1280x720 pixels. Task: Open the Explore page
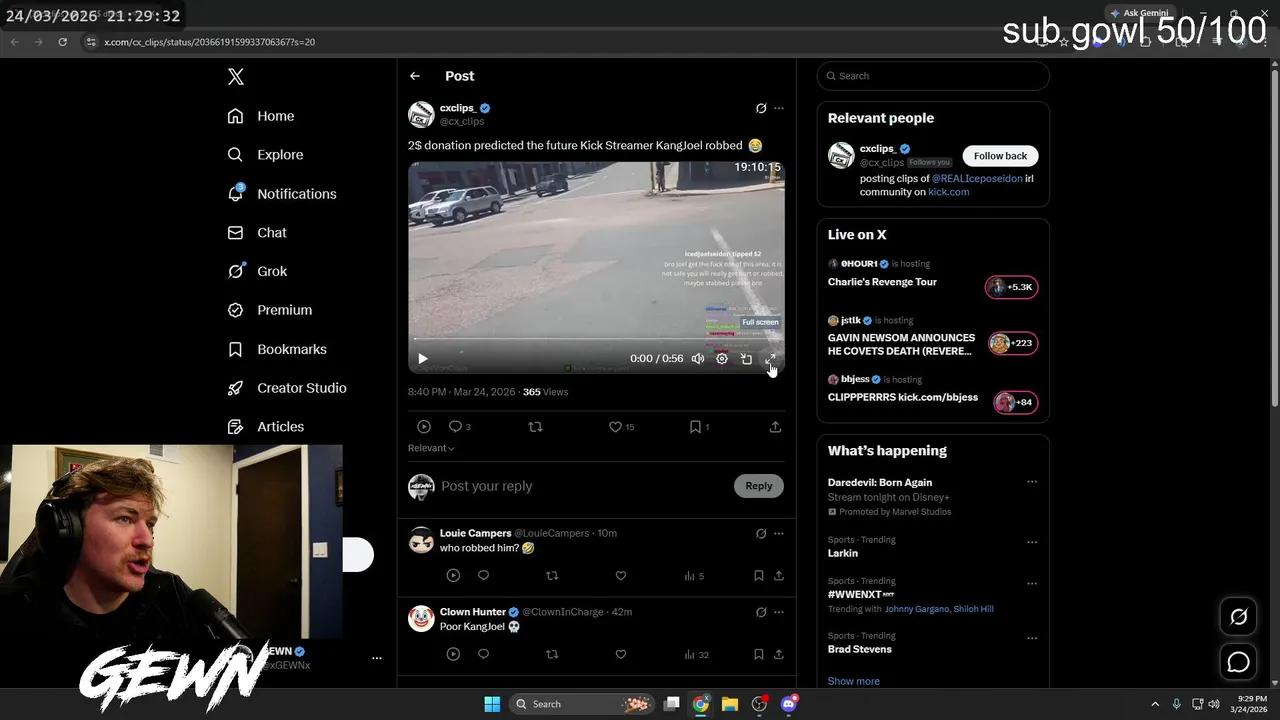(265, 155)
